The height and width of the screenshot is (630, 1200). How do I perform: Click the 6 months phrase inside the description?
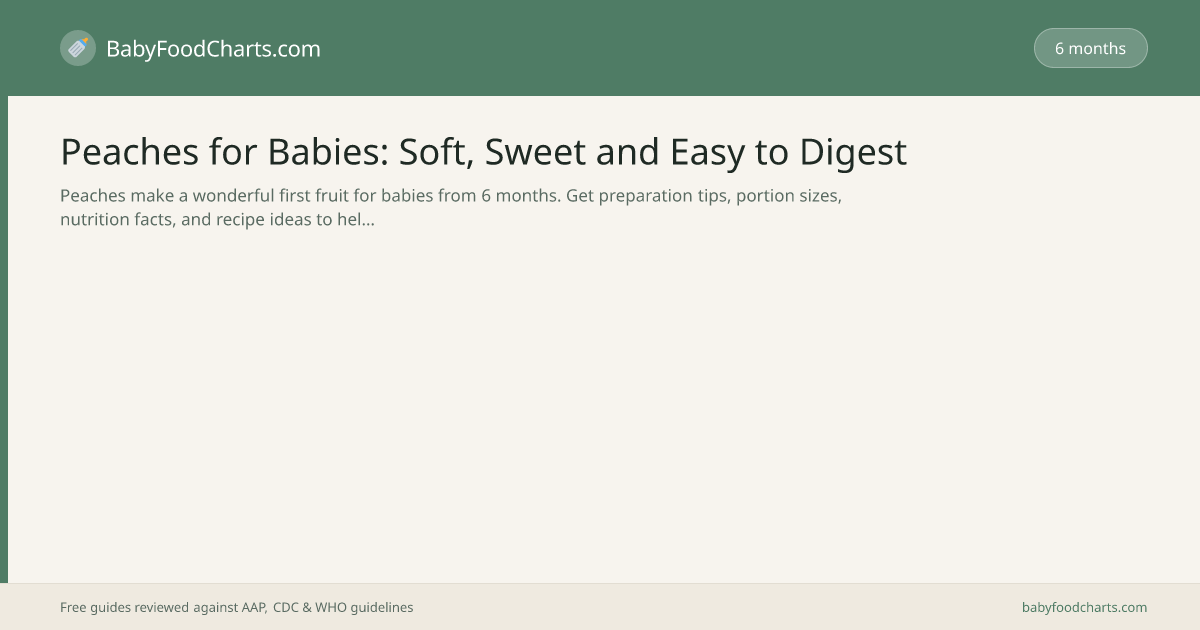coord(518,196)
